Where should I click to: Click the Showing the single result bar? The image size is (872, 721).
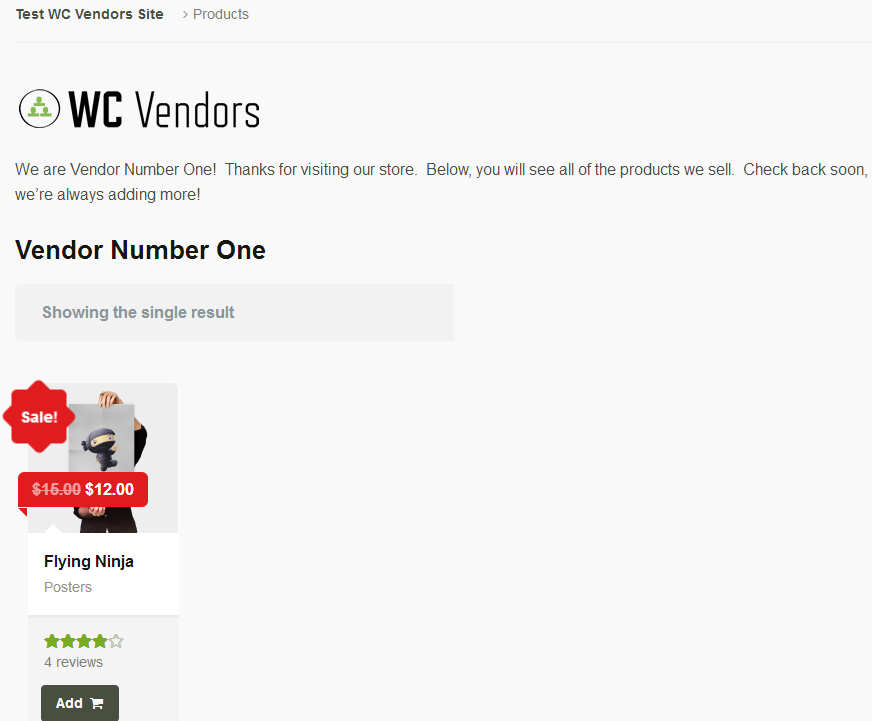pos(234,312)
